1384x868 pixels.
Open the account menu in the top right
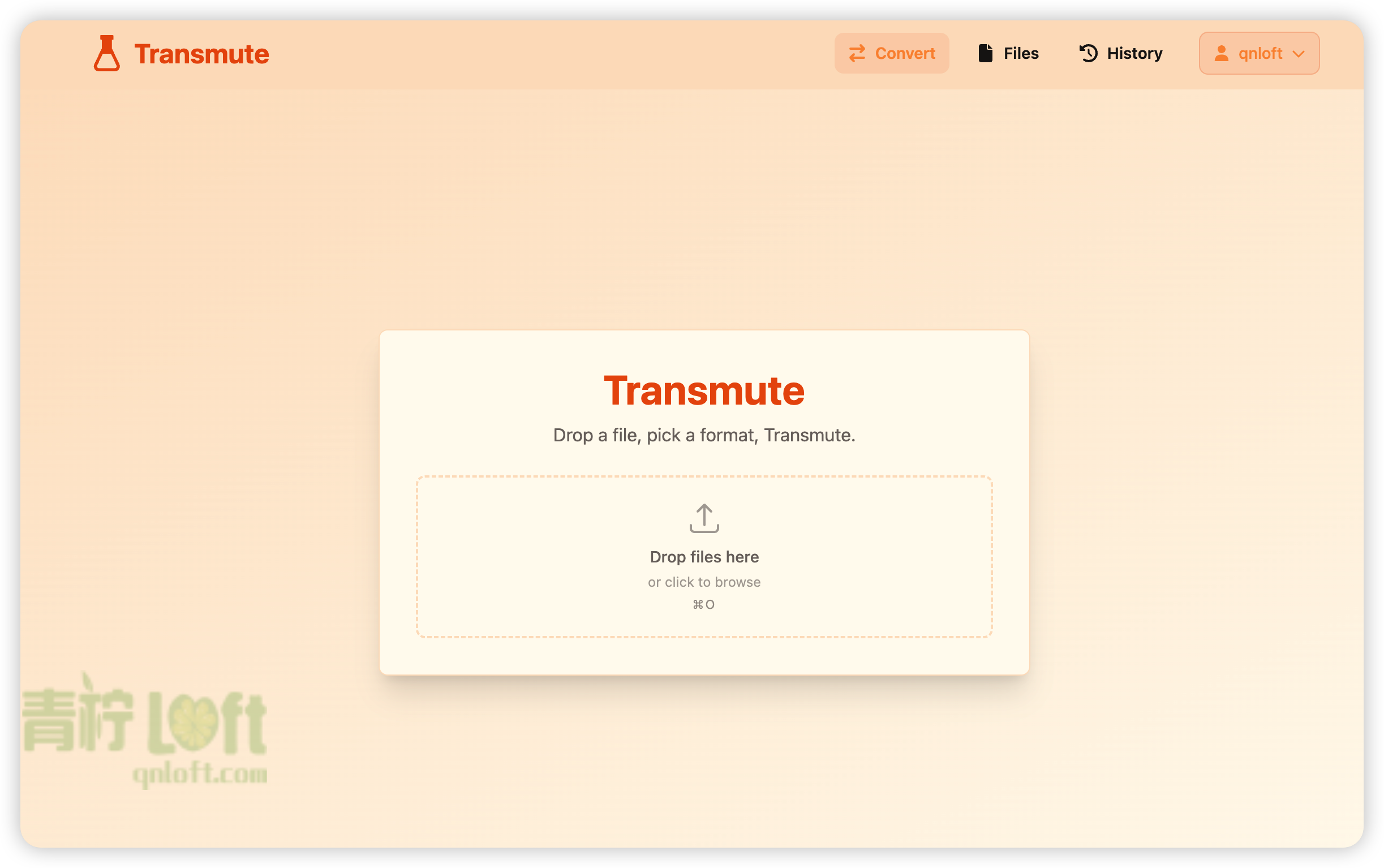click(1259, 53)
